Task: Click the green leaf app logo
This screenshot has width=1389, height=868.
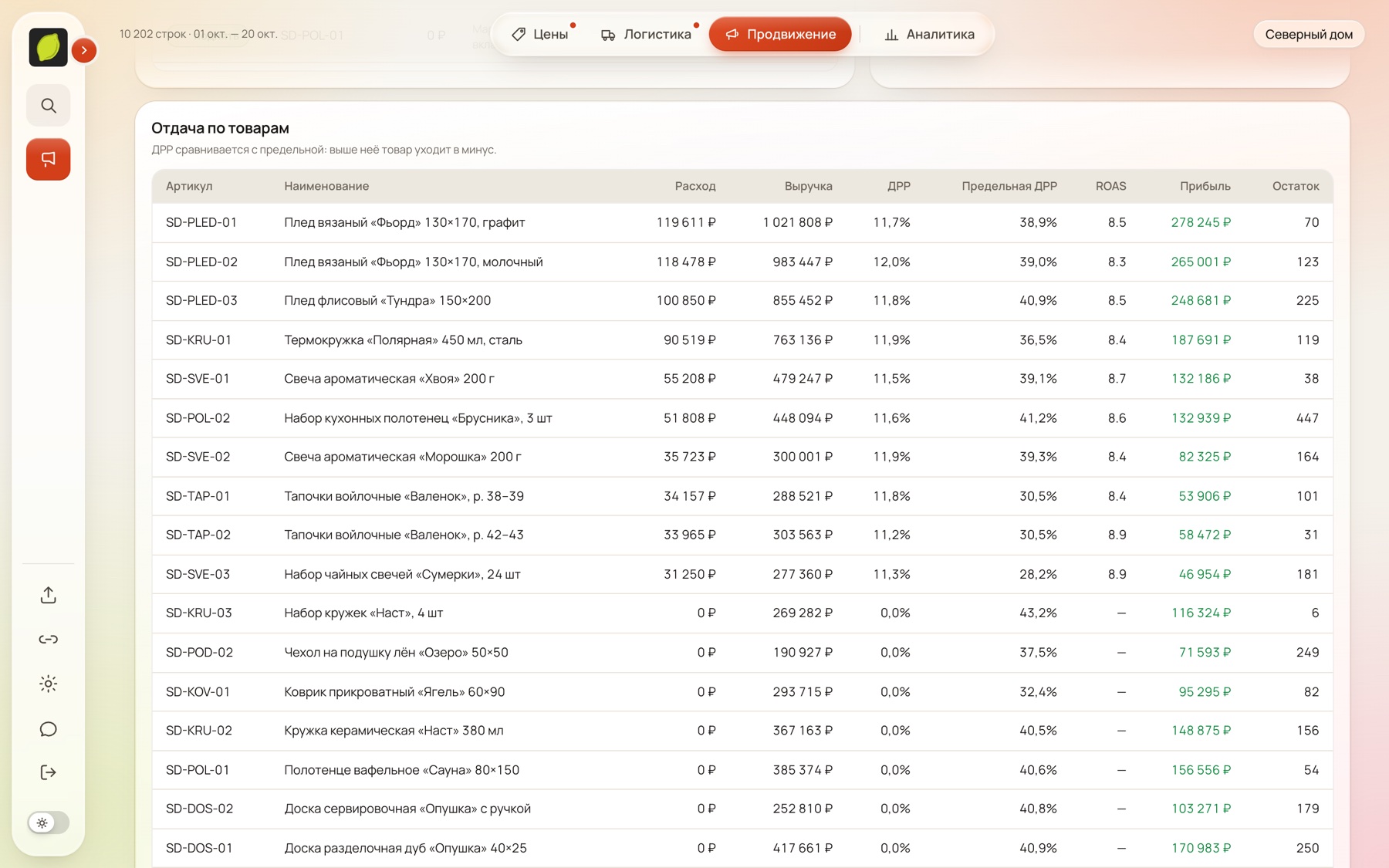Action: [48, 47]
